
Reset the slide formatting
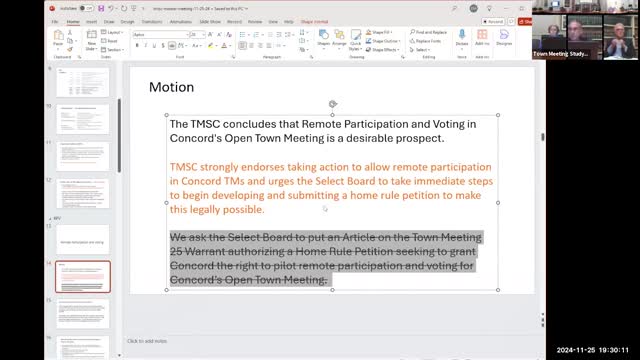[x=109, y=41]
